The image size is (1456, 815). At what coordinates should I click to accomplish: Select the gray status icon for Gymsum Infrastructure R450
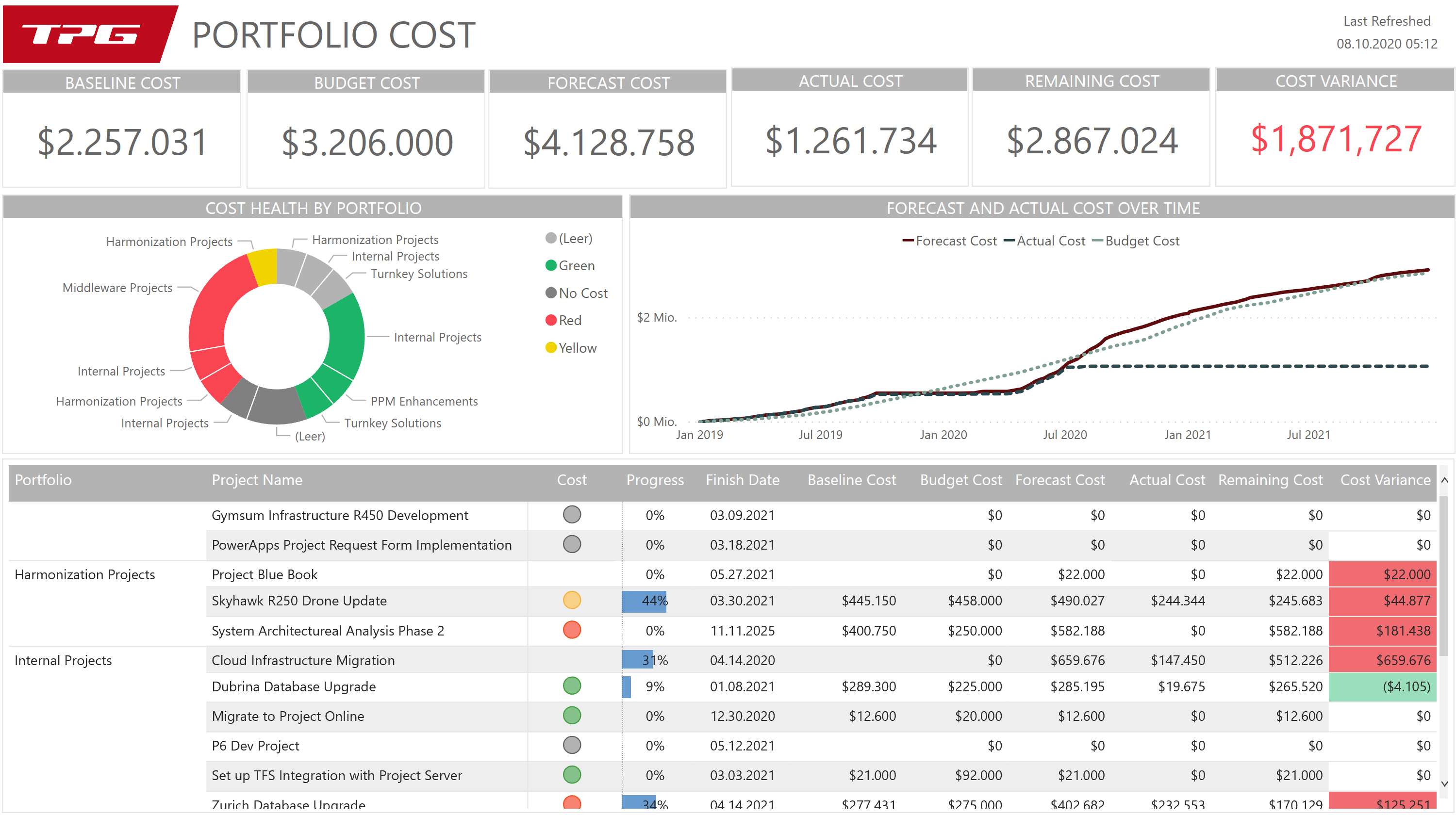[572, 515]
